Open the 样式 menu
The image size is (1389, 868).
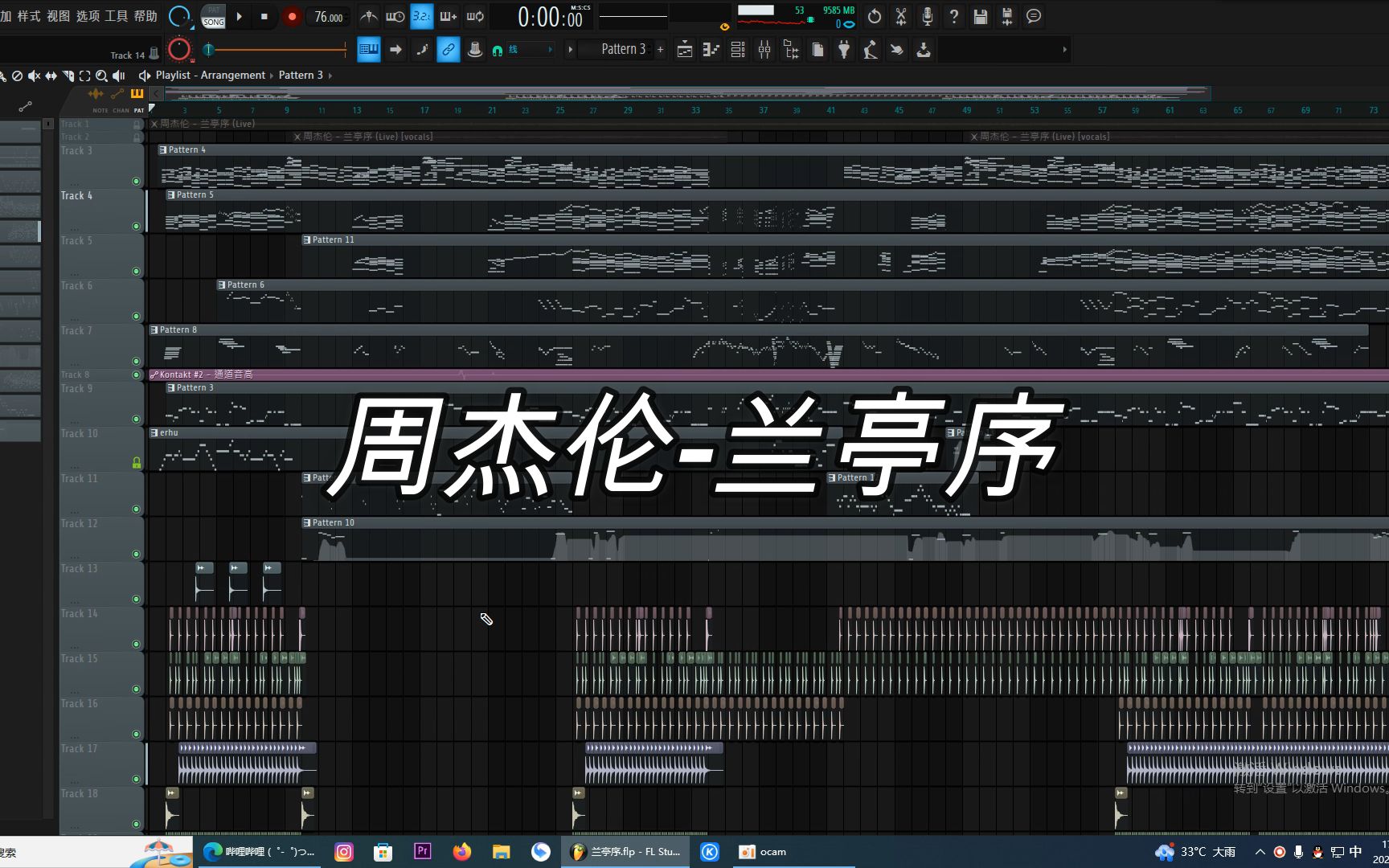(28, 16)
